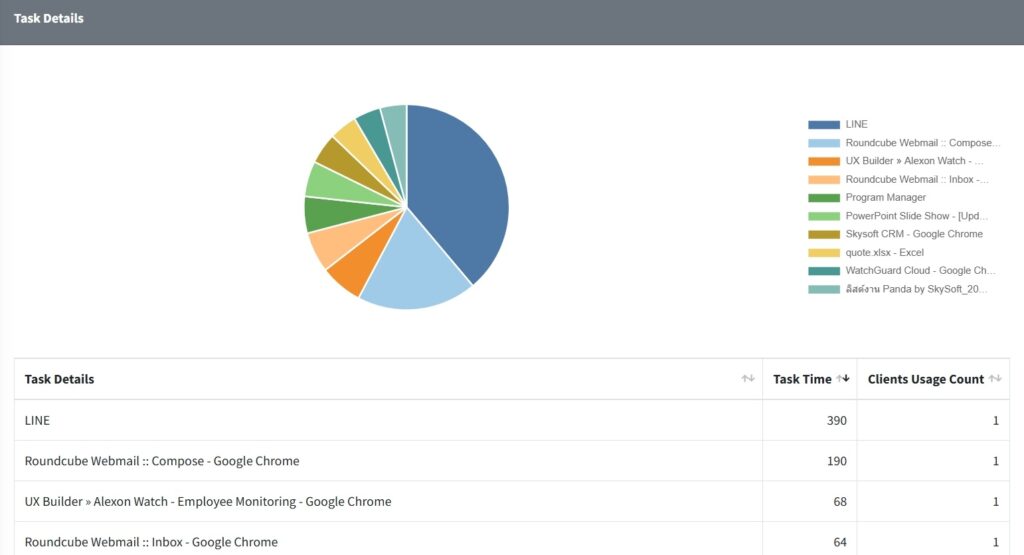Toggle UX Builder legend swatch
Screen dimensions: 1024x555
pyautogui.click(x=824, y=161)
